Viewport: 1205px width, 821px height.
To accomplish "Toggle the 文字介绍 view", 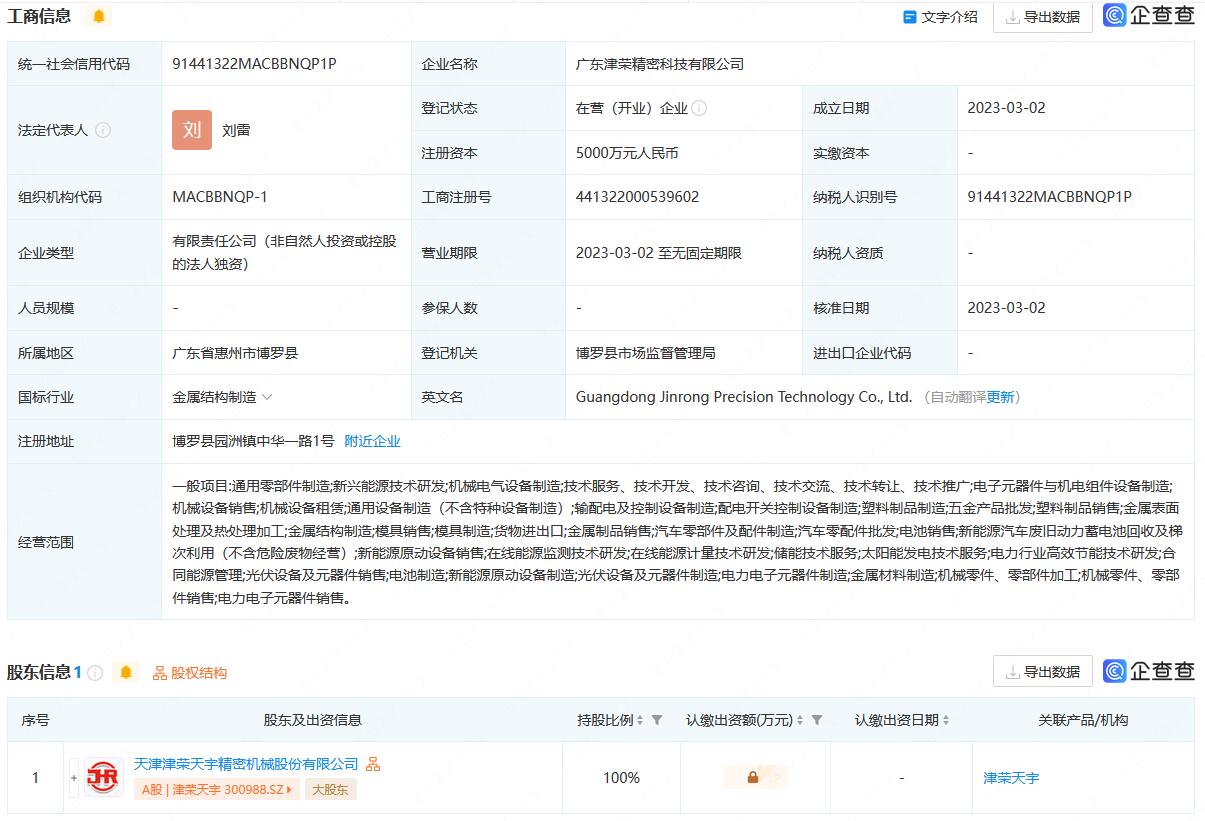I will point(940,17).
